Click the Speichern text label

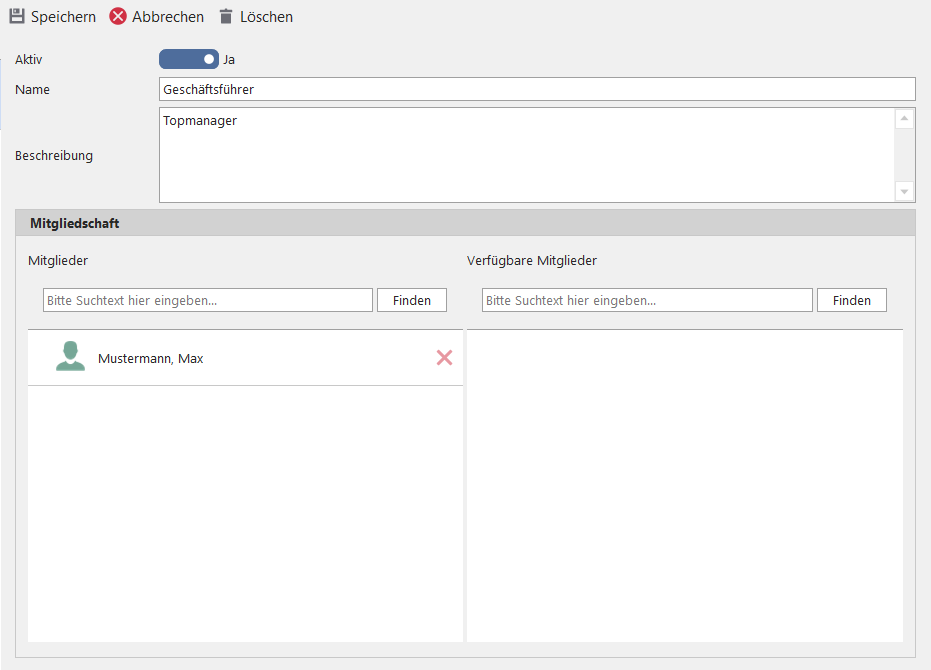(63, 17)
